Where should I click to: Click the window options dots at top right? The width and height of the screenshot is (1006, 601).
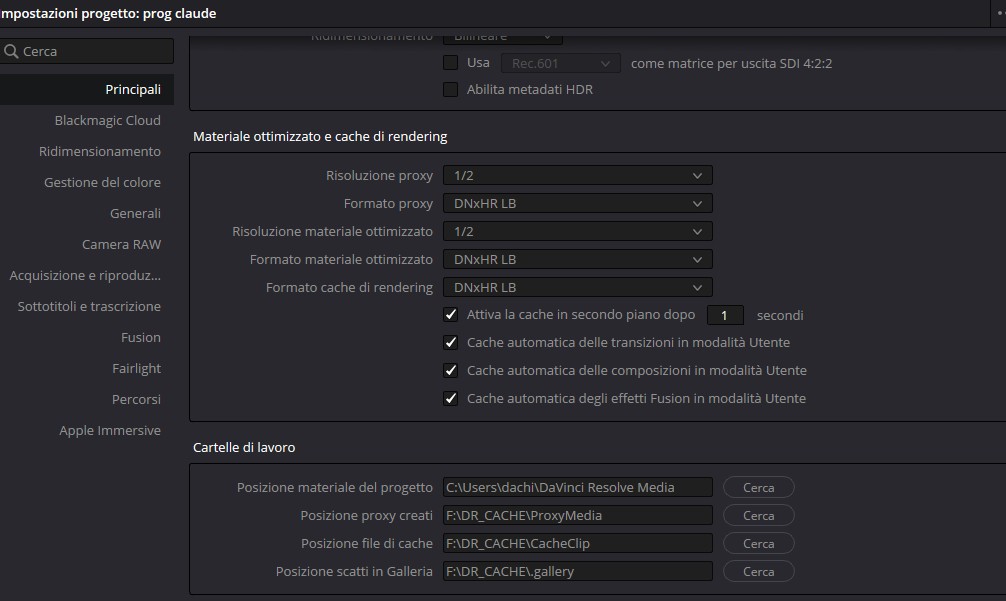[x=1000, y=13]
